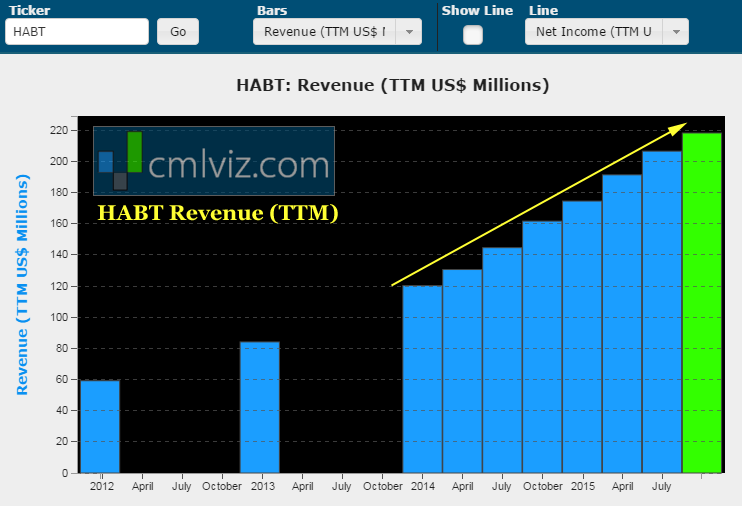
Task: Click the Bars dropdown arrow
Action: [409, 32]
